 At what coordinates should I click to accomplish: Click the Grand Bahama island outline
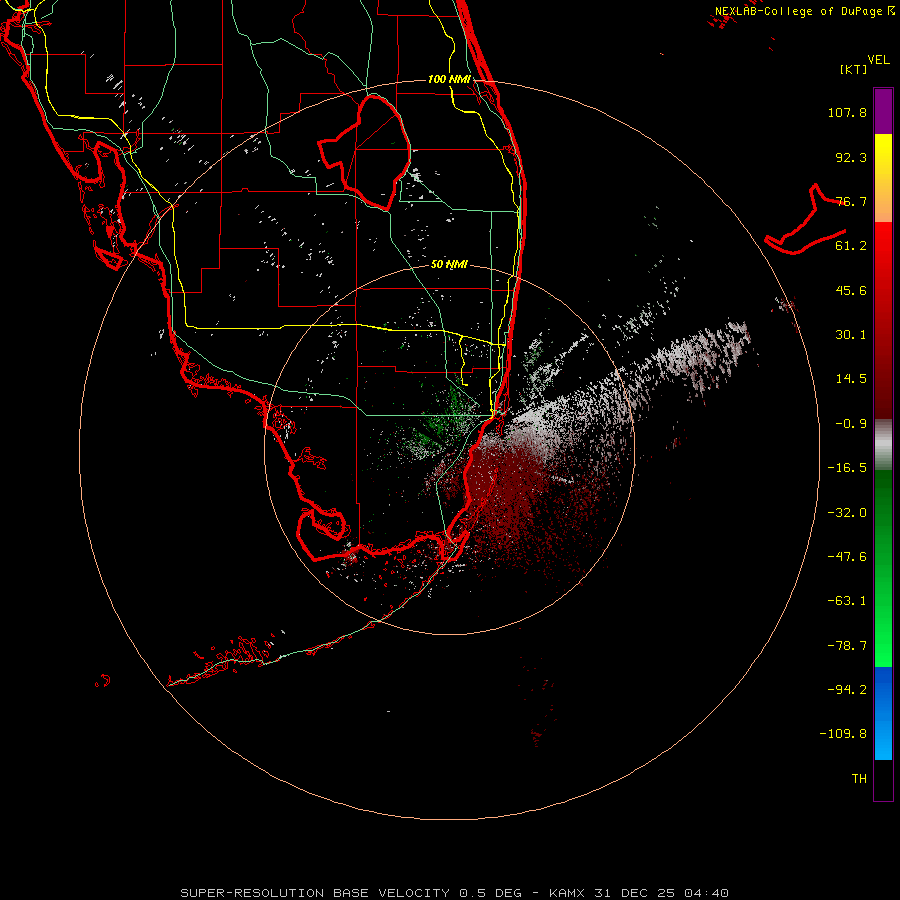pyautogui.click(x=805, y=220)
